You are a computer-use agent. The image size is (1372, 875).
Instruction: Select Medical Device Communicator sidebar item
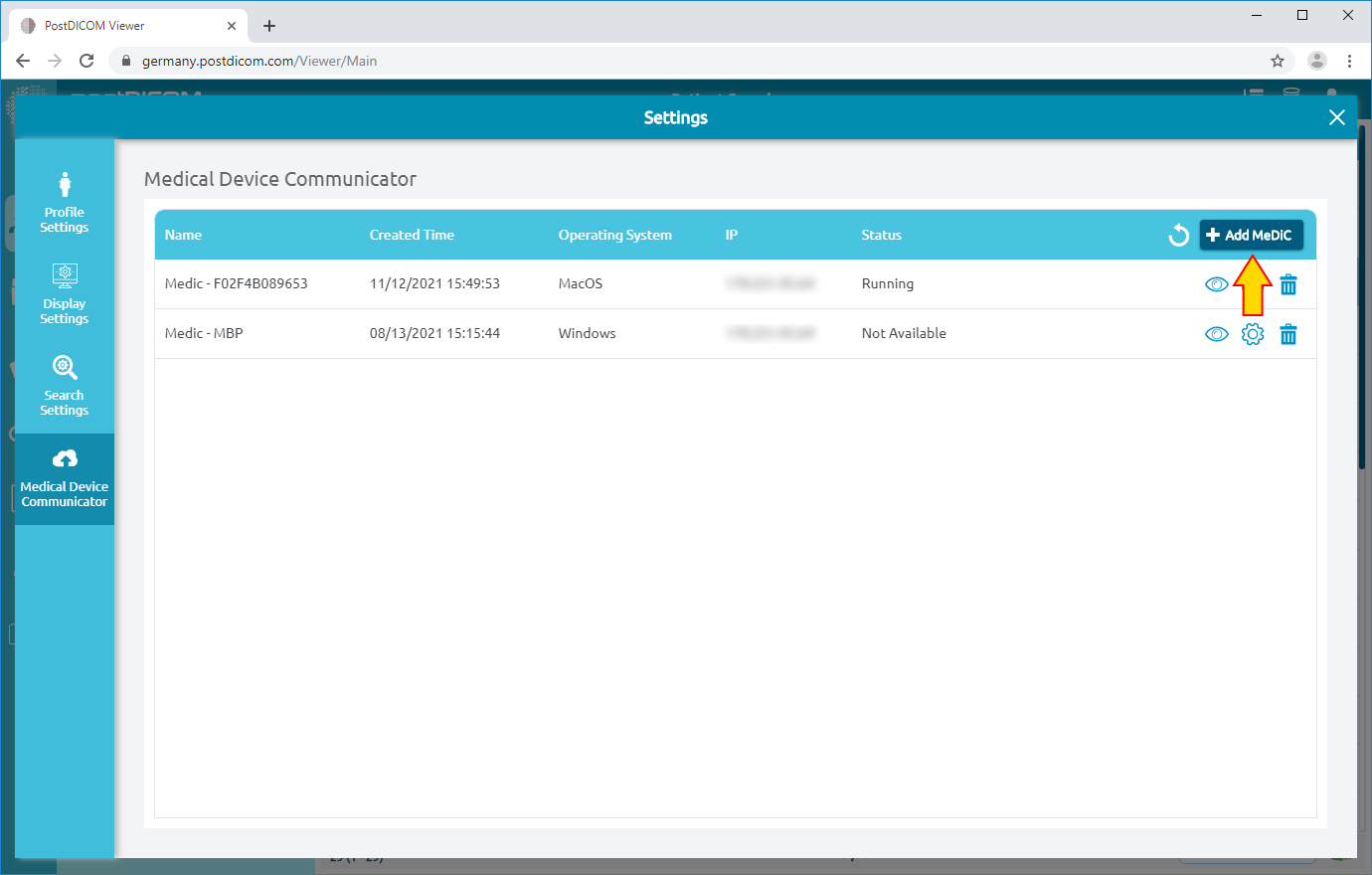tap(65, 478)
